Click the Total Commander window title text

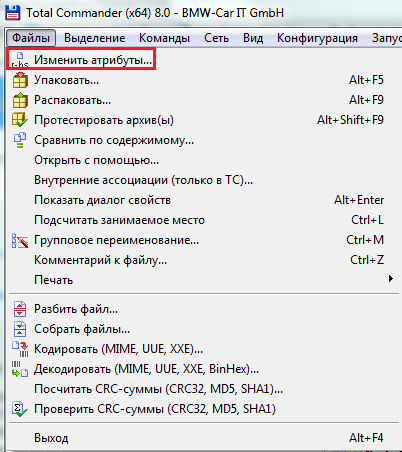tap(155, 13)
